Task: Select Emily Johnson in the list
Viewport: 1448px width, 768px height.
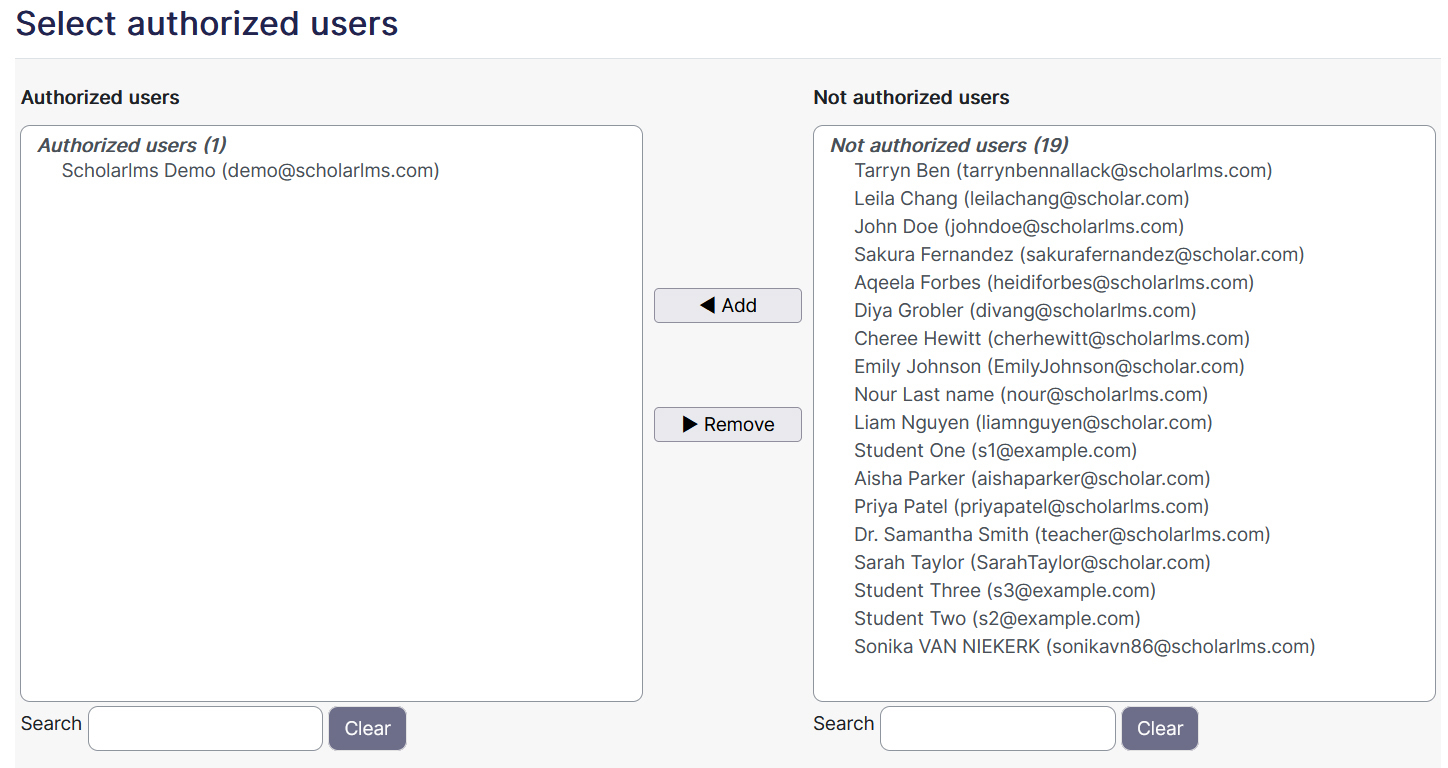Action: coord(1048,366)
